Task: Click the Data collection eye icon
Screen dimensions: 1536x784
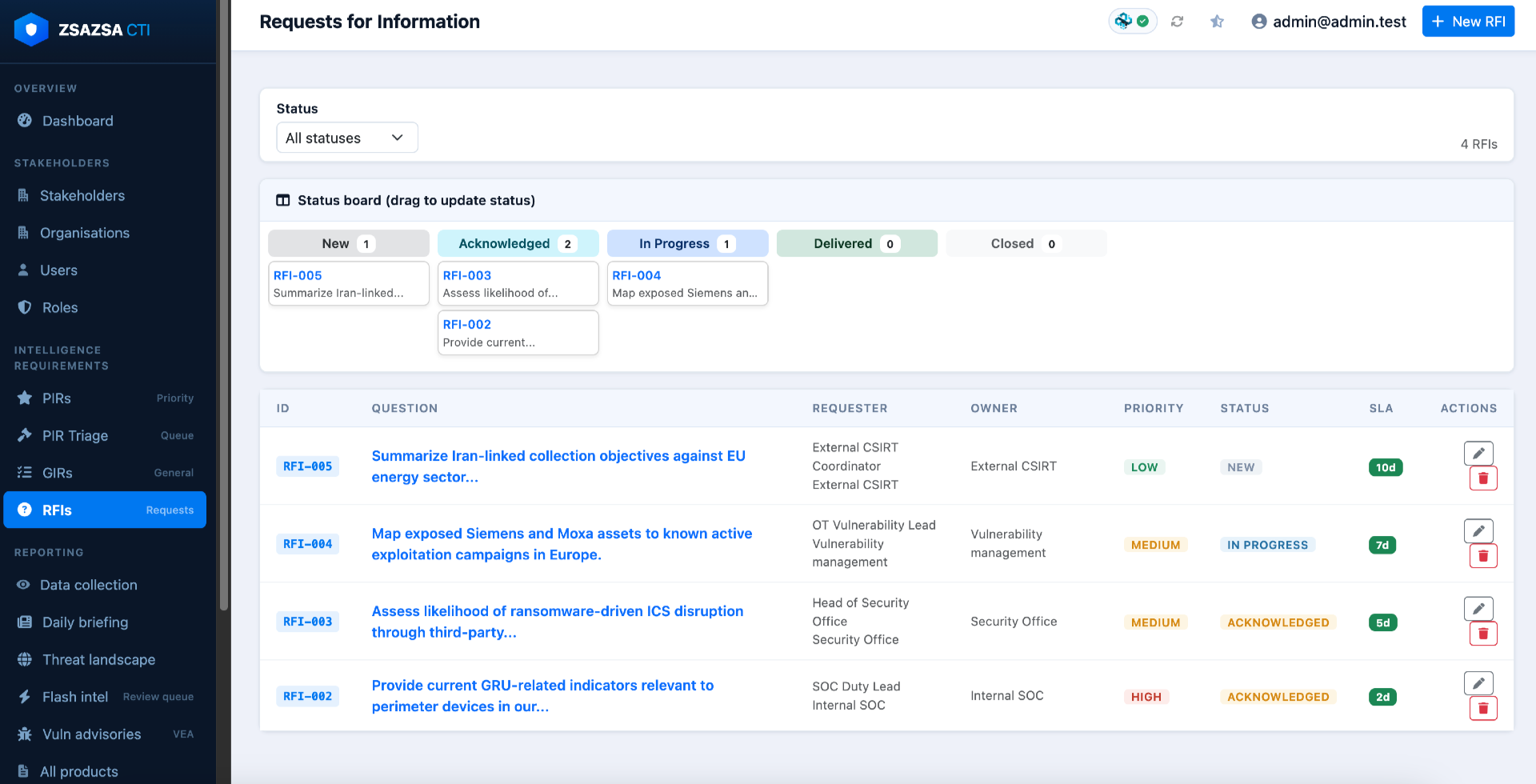Action: click(x=23, y=585)
